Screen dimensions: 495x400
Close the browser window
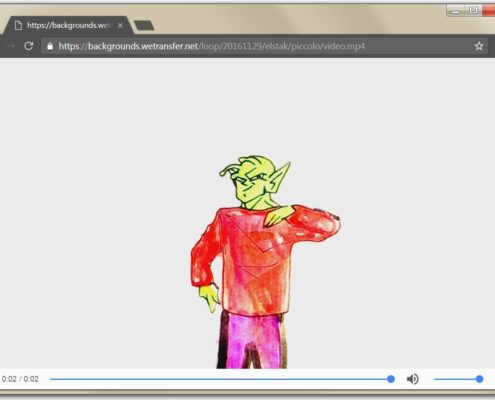pos(489,11)
